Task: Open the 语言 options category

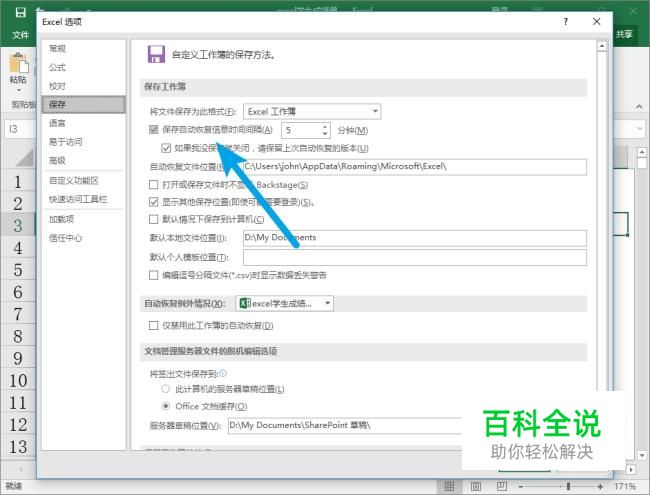Action: point(57,123)
